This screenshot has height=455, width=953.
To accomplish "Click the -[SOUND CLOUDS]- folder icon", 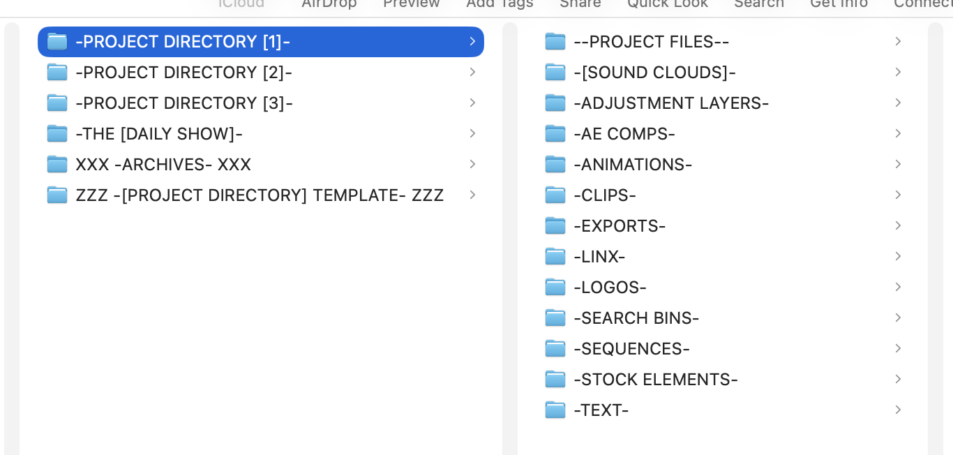I will tap(555, 72).
